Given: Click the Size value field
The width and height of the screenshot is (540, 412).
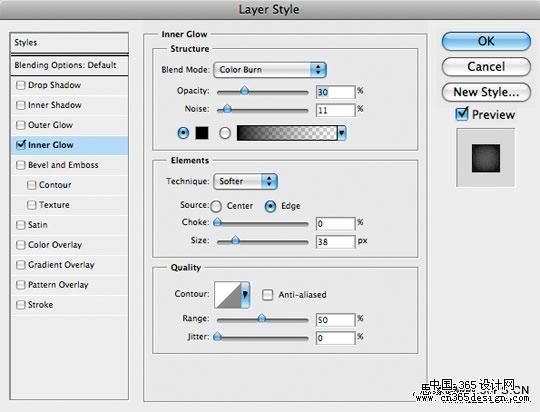Looking at the screenshot, I should coord(335,242).
